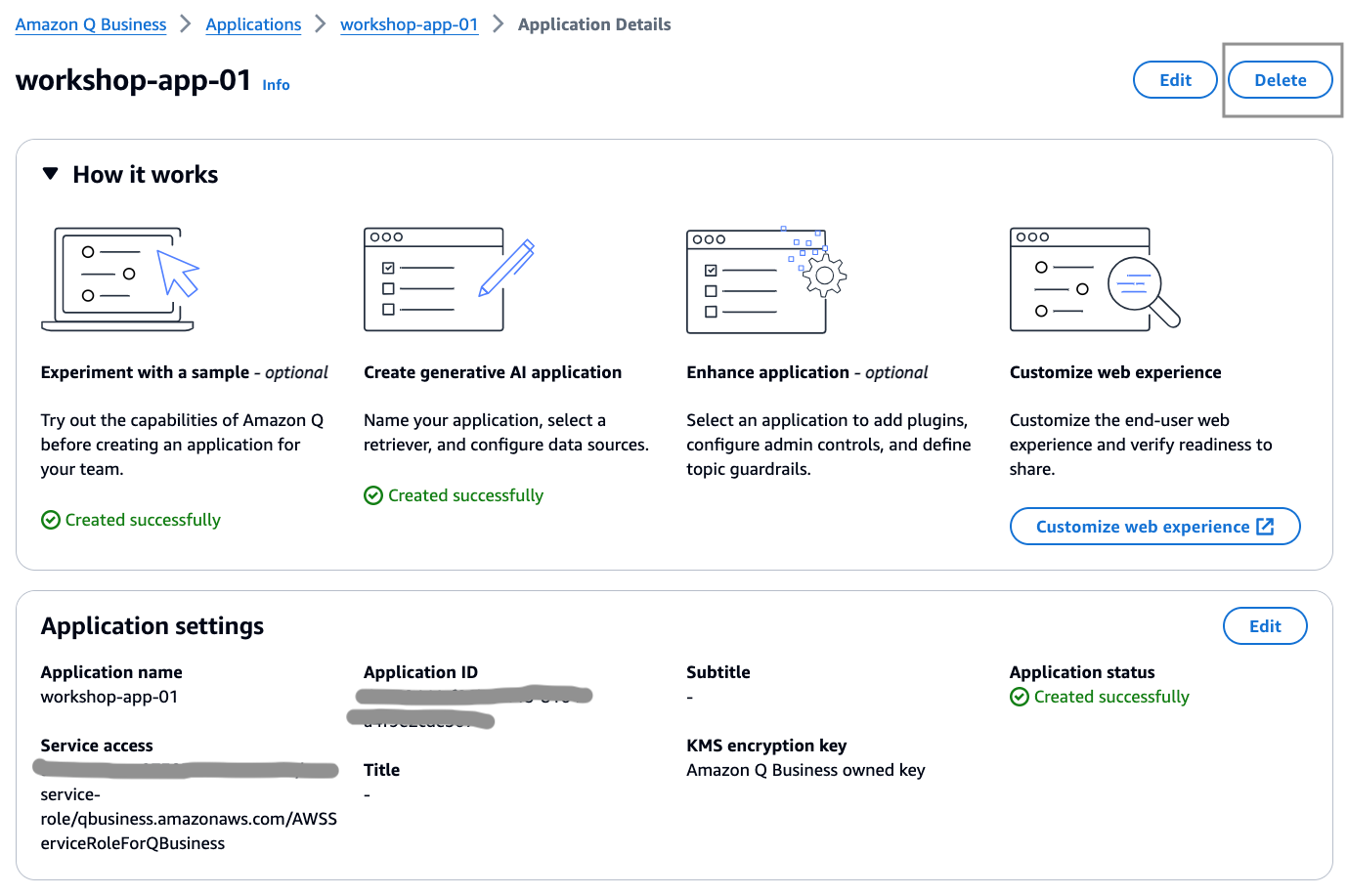Click the Service access label
The image size is (1348, 896).
tap(97, 746)
